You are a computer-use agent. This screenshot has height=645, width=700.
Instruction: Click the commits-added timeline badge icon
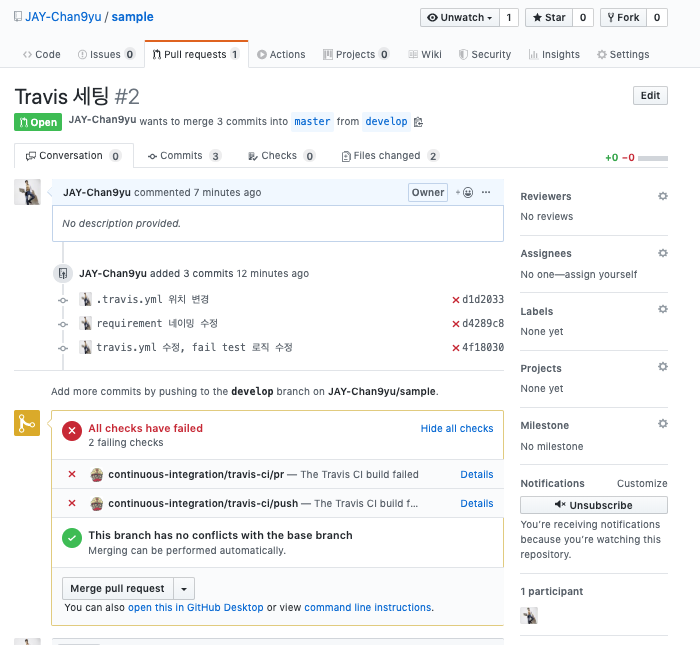(x=63, y=274)
